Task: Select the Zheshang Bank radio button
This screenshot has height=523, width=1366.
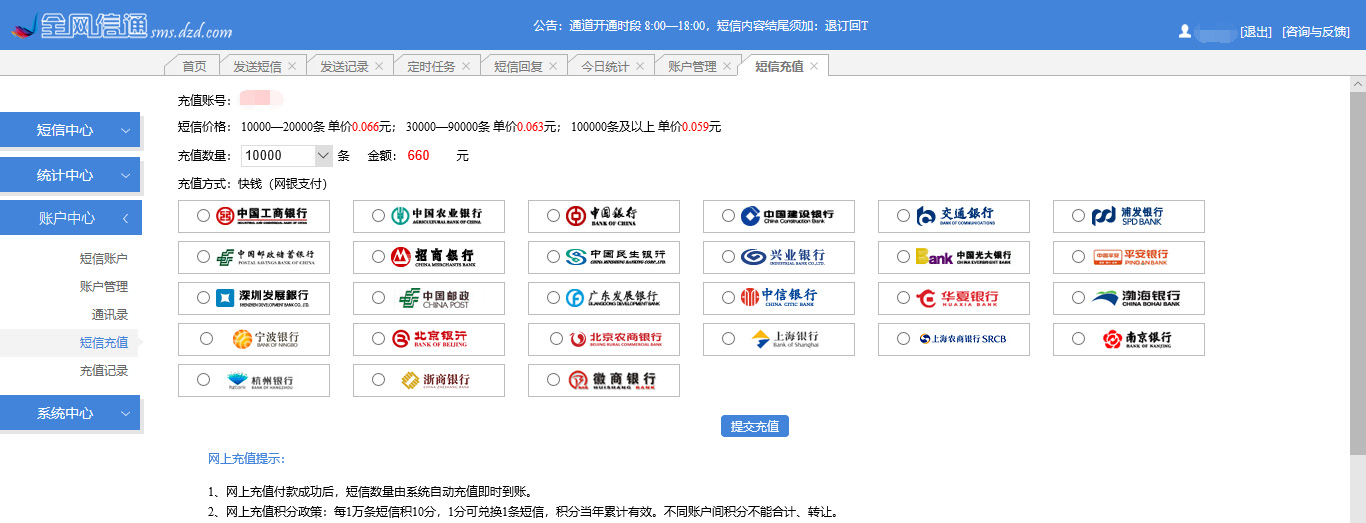Action: click(377, 380)
